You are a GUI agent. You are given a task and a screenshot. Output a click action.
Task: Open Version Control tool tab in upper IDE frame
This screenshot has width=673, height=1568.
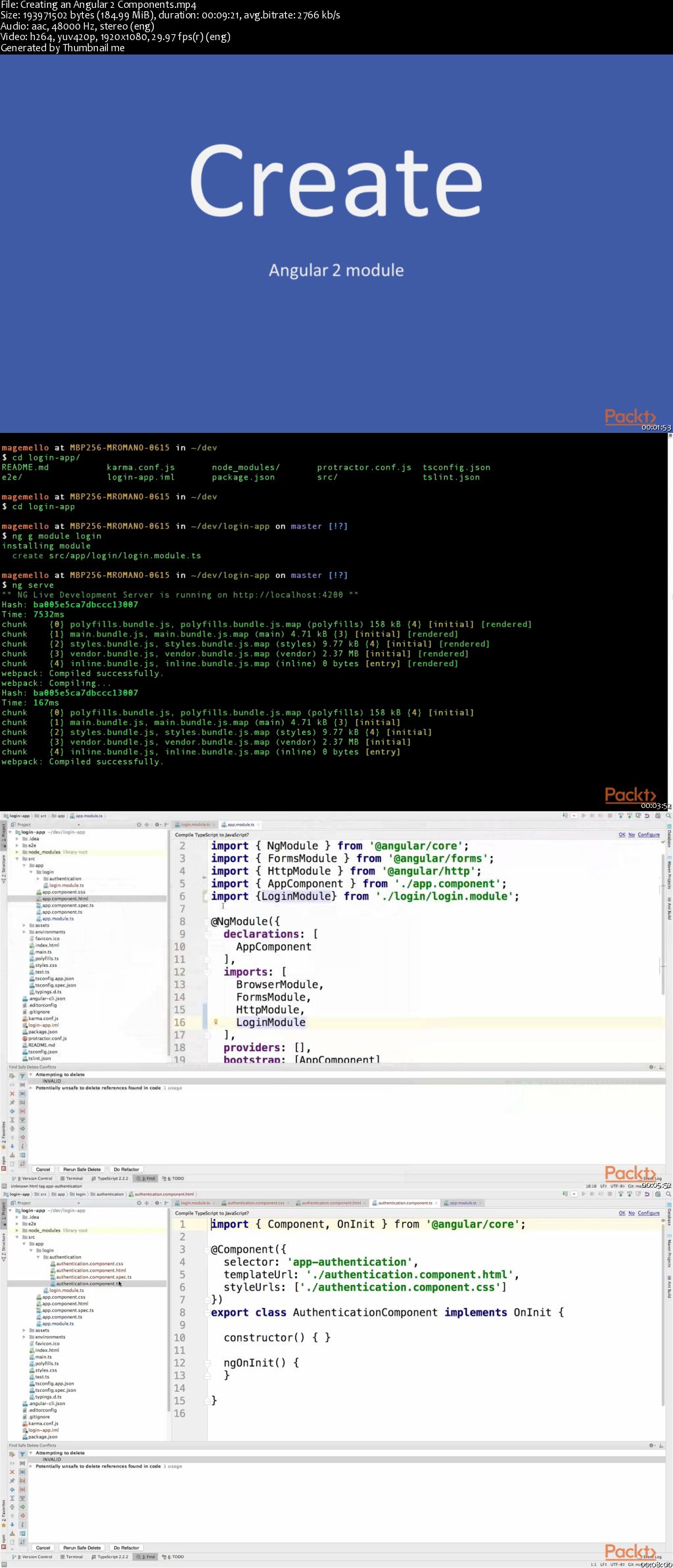click(x=33, y=1178)
